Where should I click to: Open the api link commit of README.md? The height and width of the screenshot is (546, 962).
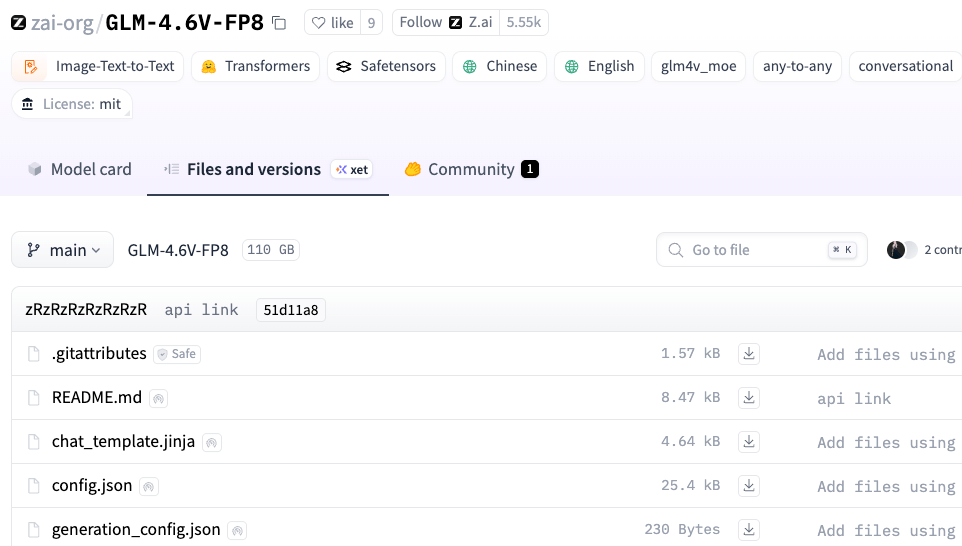[x=854, y=399]
